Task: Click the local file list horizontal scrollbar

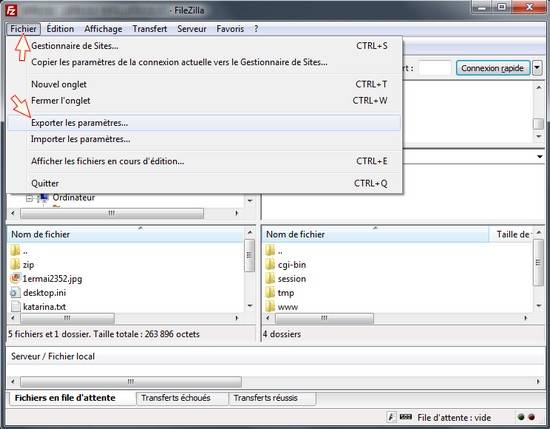Action: tap(125, 318)
